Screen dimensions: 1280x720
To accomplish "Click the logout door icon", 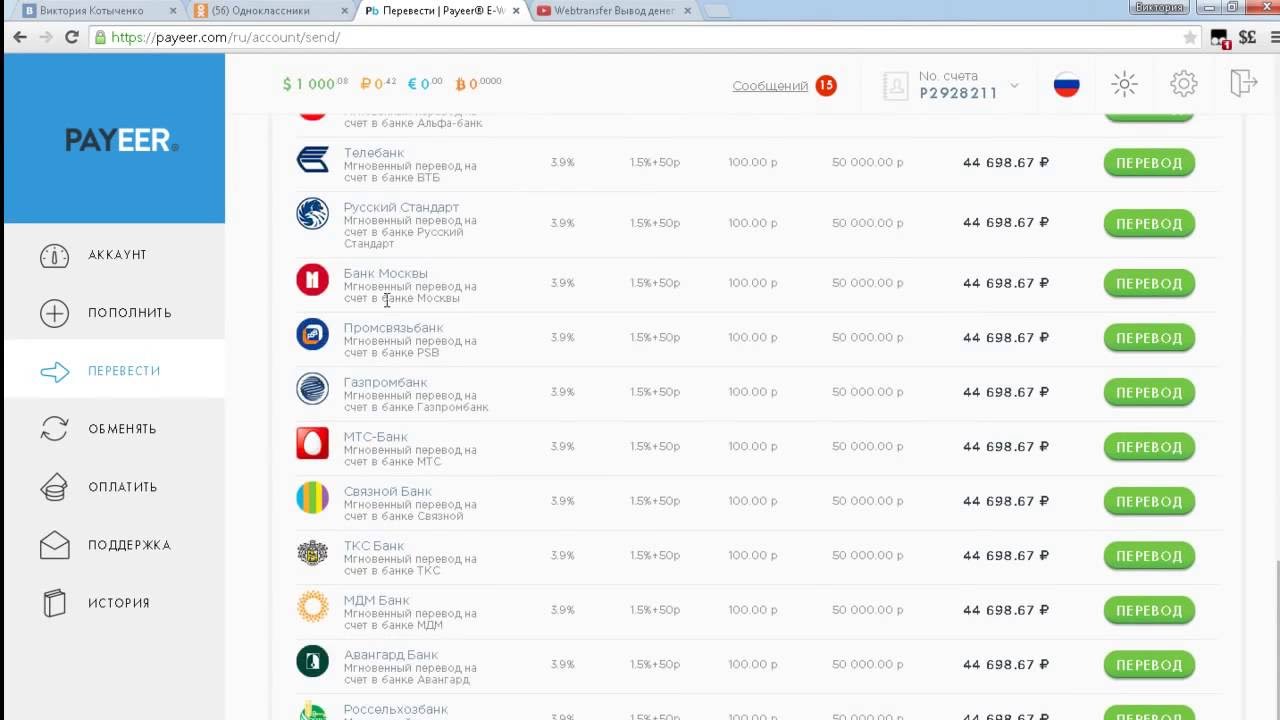I will coord(1243,83).
